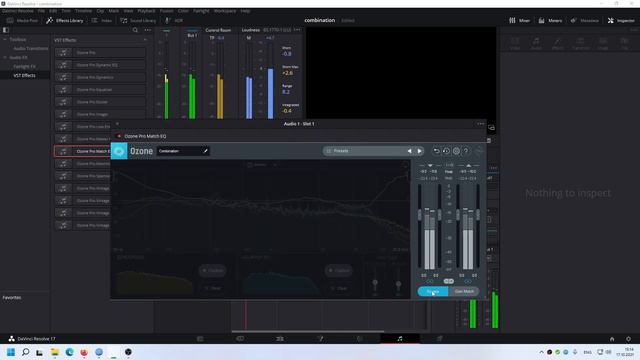The width and height of the screenshot is (640, 360).
Task: Select Ozone Pro Imager effect
Action: point(100,114)
